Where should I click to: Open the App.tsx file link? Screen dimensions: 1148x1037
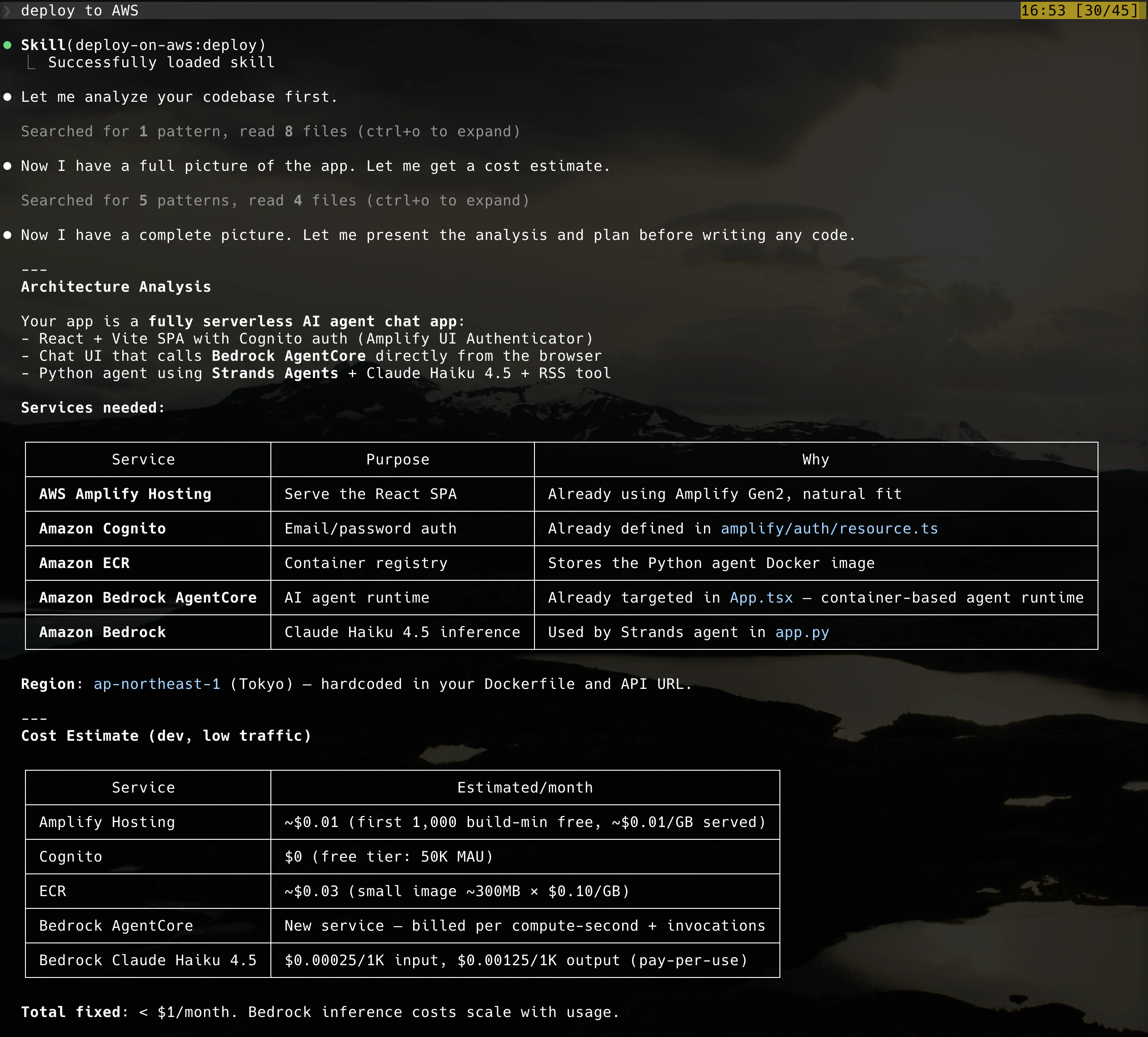(x=761, y=598)
